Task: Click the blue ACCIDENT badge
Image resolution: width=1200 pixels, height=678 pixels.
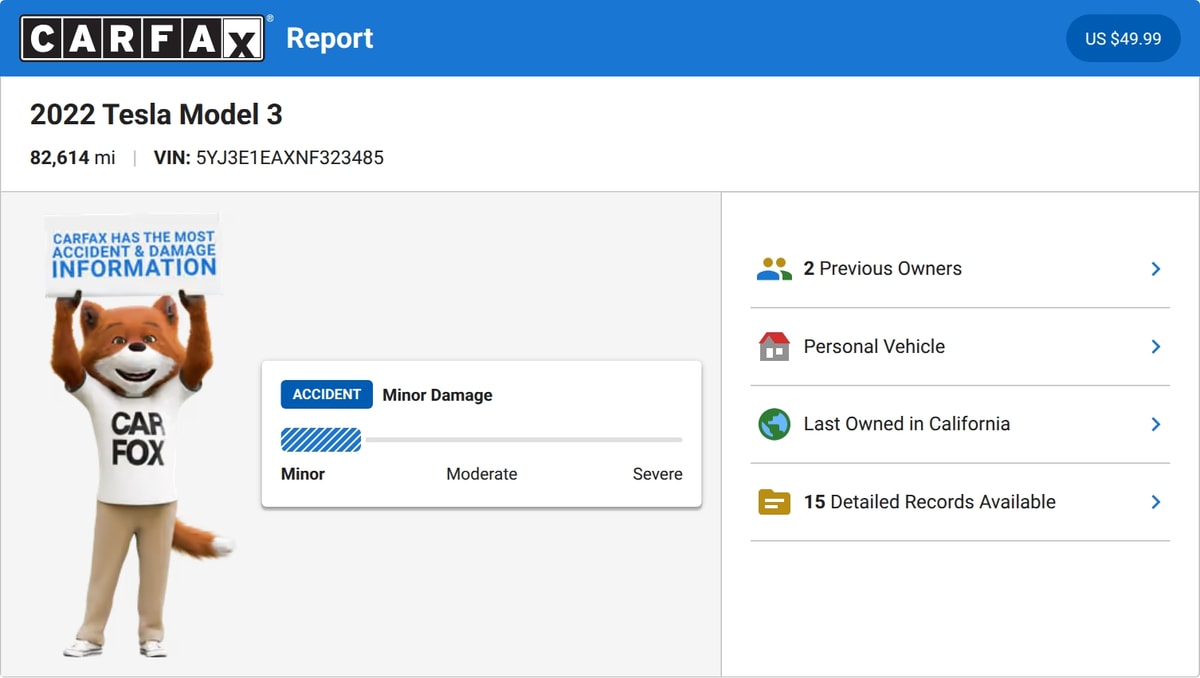Action: point(327,394)
